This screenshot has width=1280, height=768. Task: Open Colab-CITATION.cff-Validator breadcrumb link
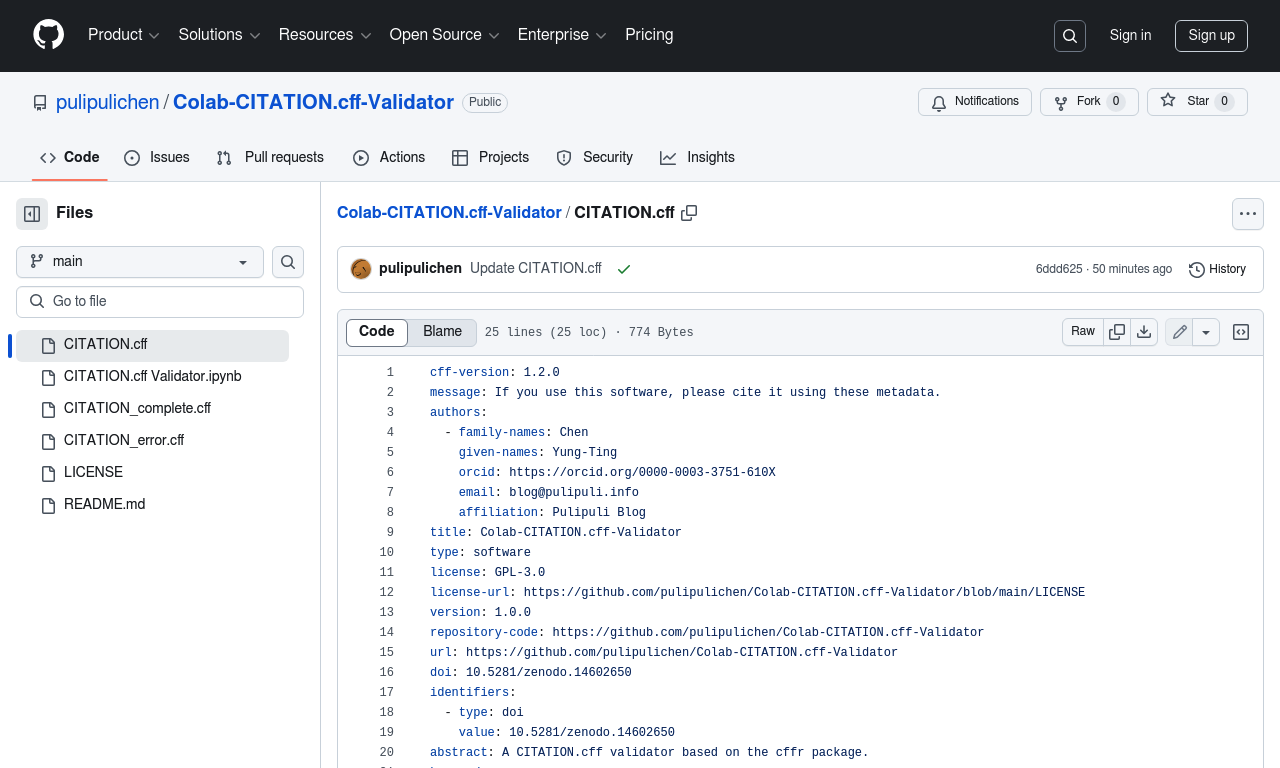click(x=449, y=213)
